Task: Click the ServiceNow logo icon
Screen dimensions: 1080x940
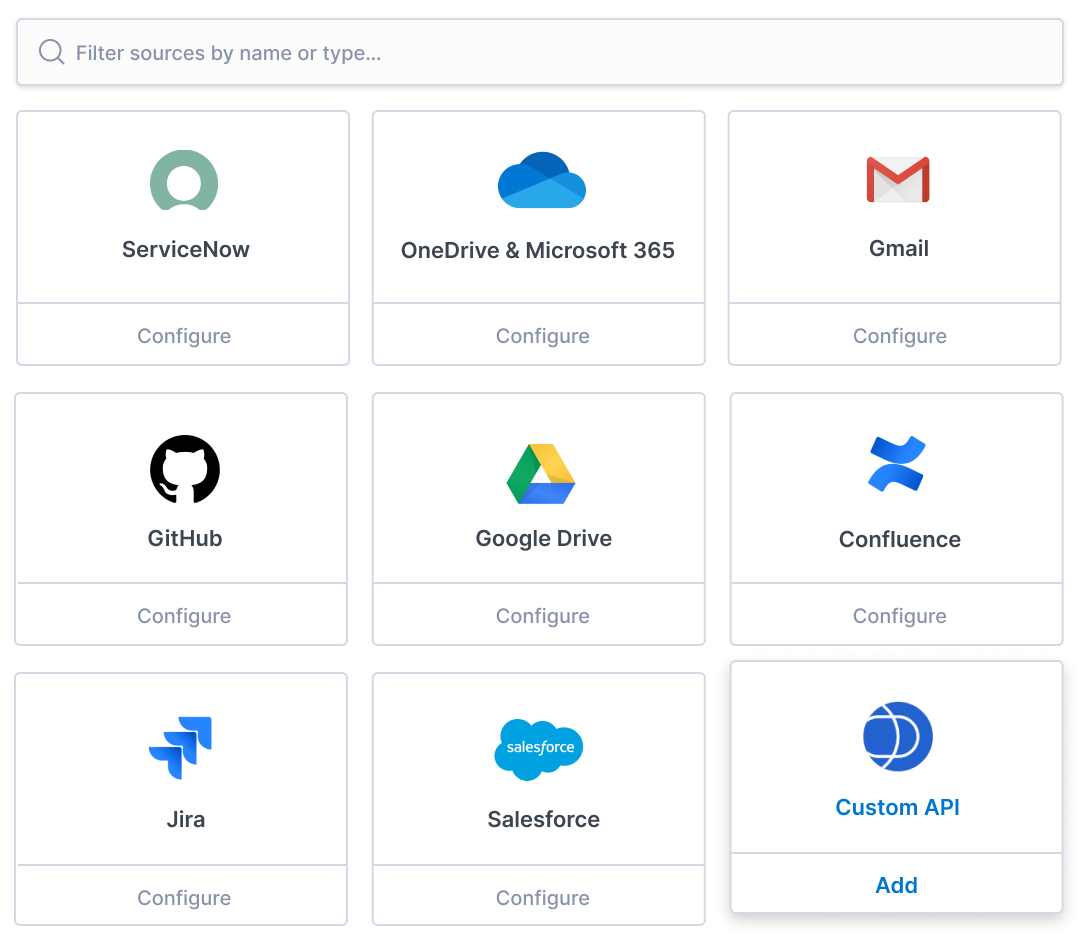Action: tap(184, 180)
